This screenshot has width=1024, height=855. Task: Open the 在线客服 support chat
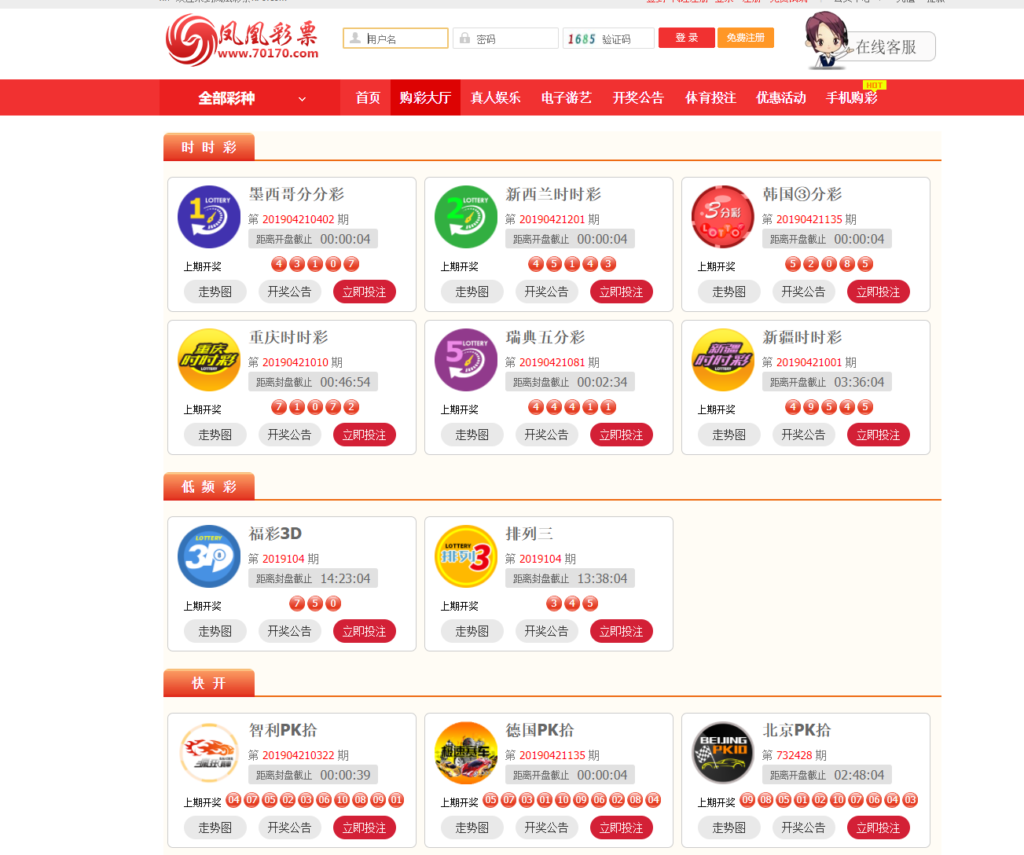pyautogui.click(x=884, y=46)
